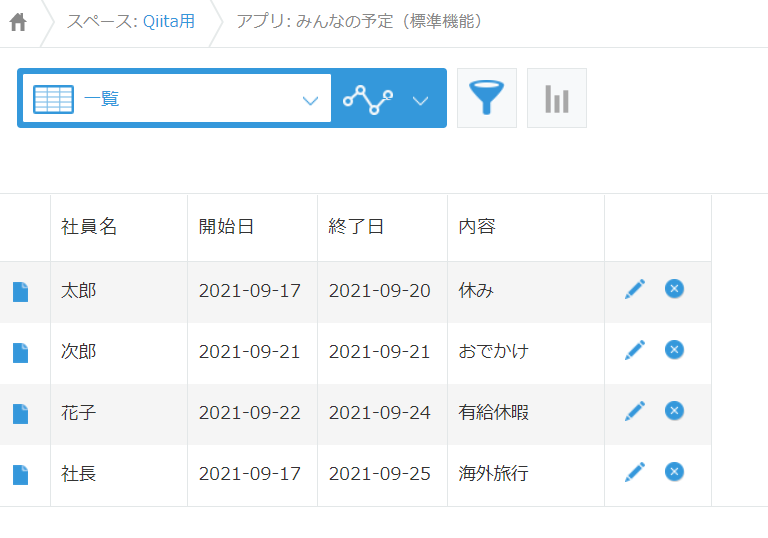Edit the 社長 record with pencil
Viewport: 768px width, 538px height.
tap(635, 472)
